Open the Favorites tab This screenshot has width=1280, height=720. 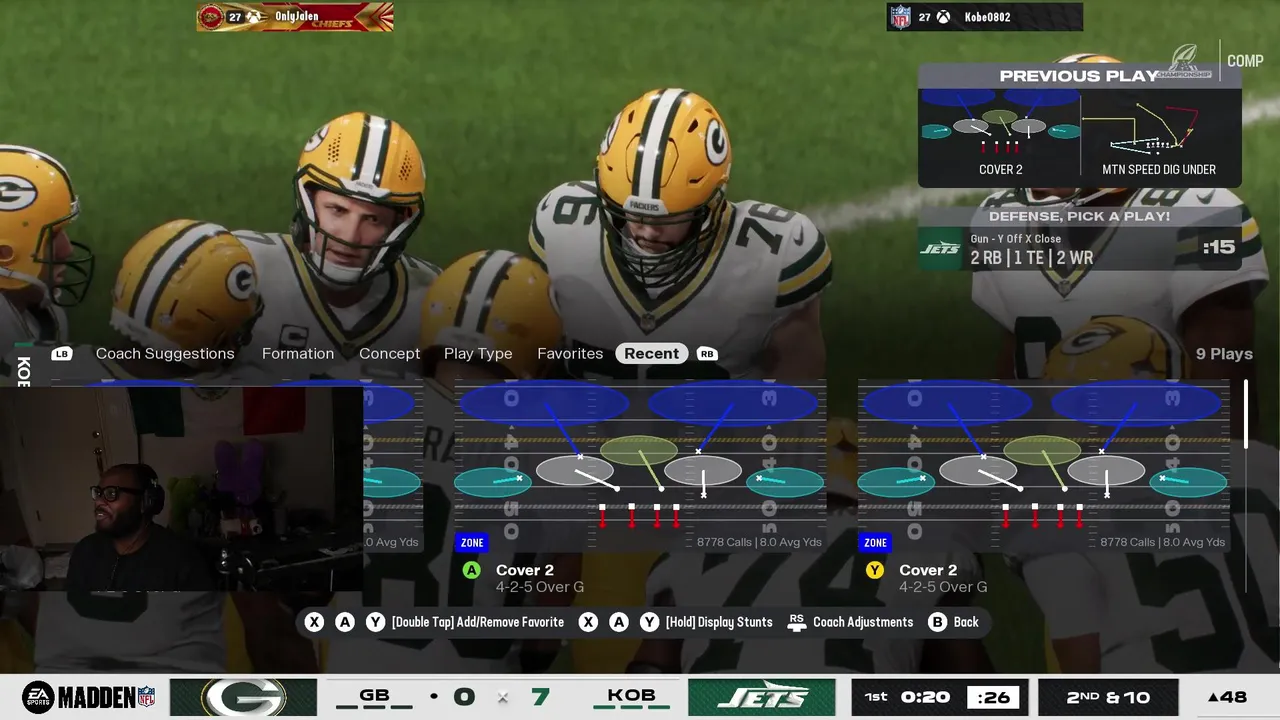click(570, 353)
